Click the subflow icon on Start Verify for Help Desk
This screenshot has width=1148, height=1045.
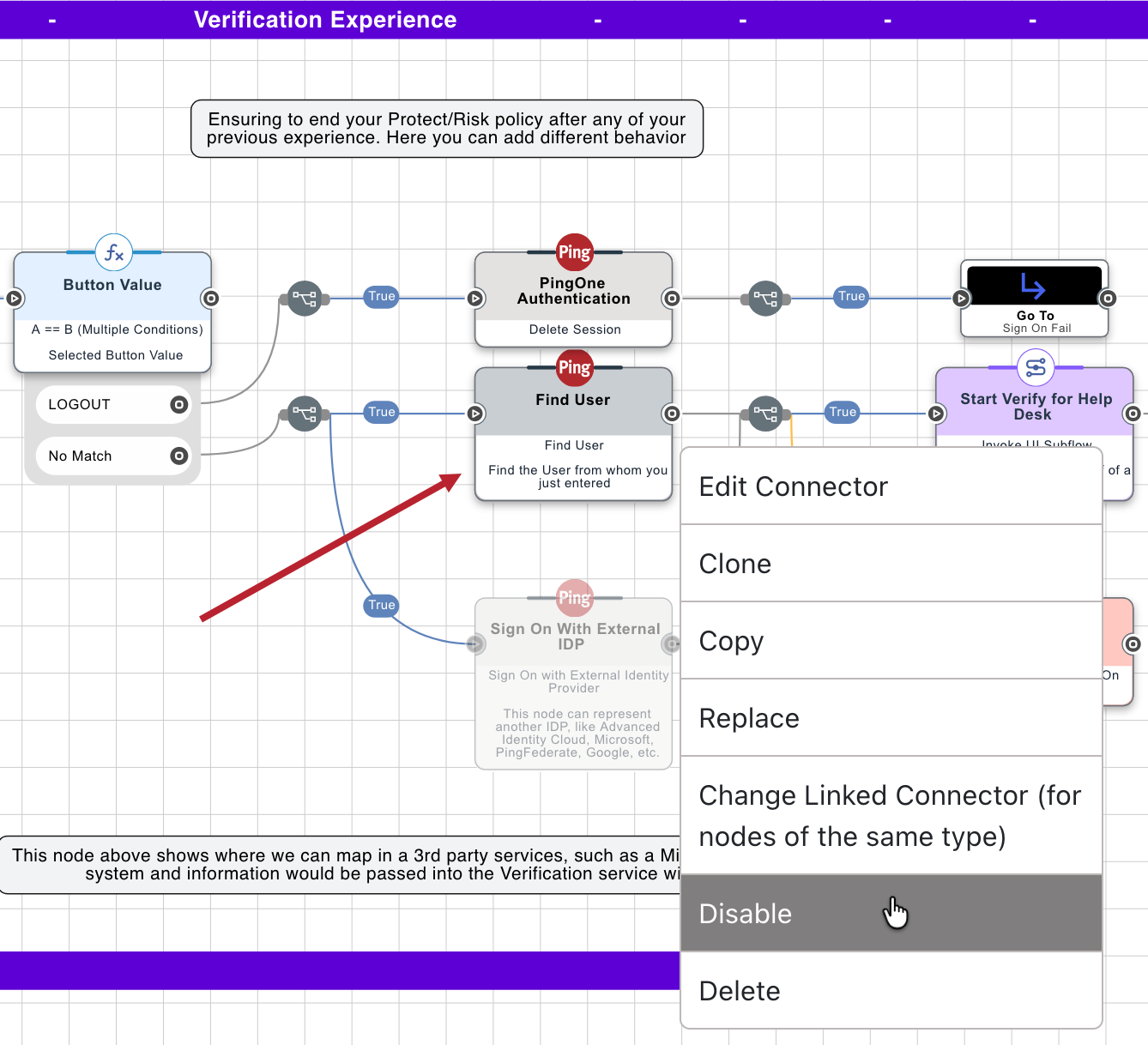pyautogui.click(x=1034, y=367)
